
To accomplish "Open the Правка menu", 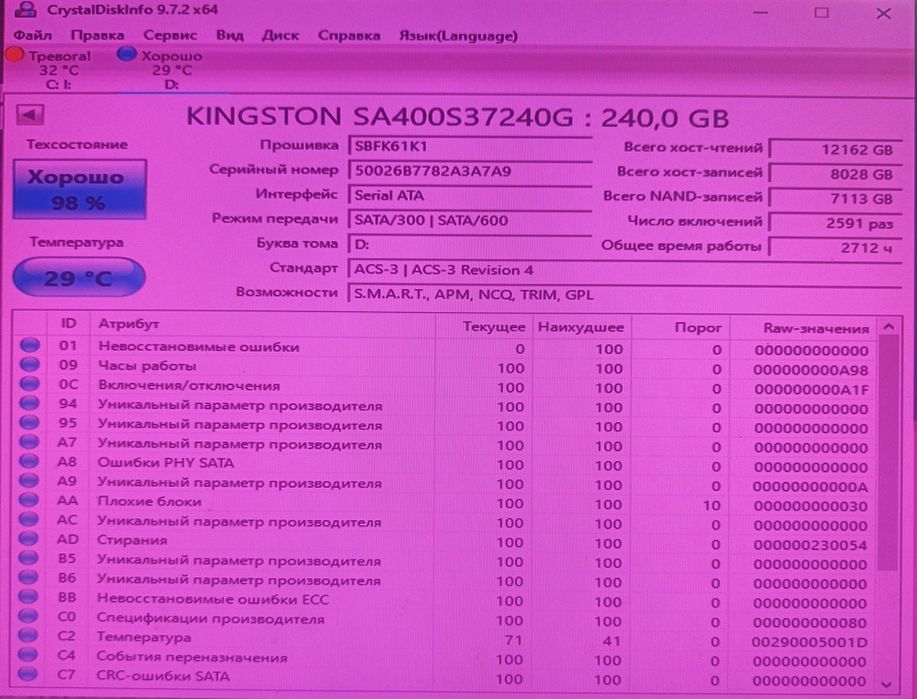I will click(x=97, y=36).
